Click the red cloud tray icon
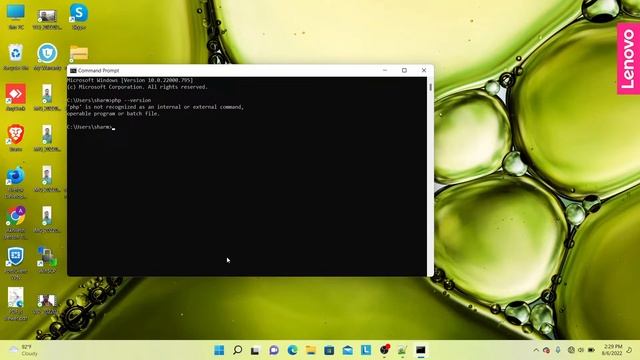640x360 pixels. coord(547,350)
